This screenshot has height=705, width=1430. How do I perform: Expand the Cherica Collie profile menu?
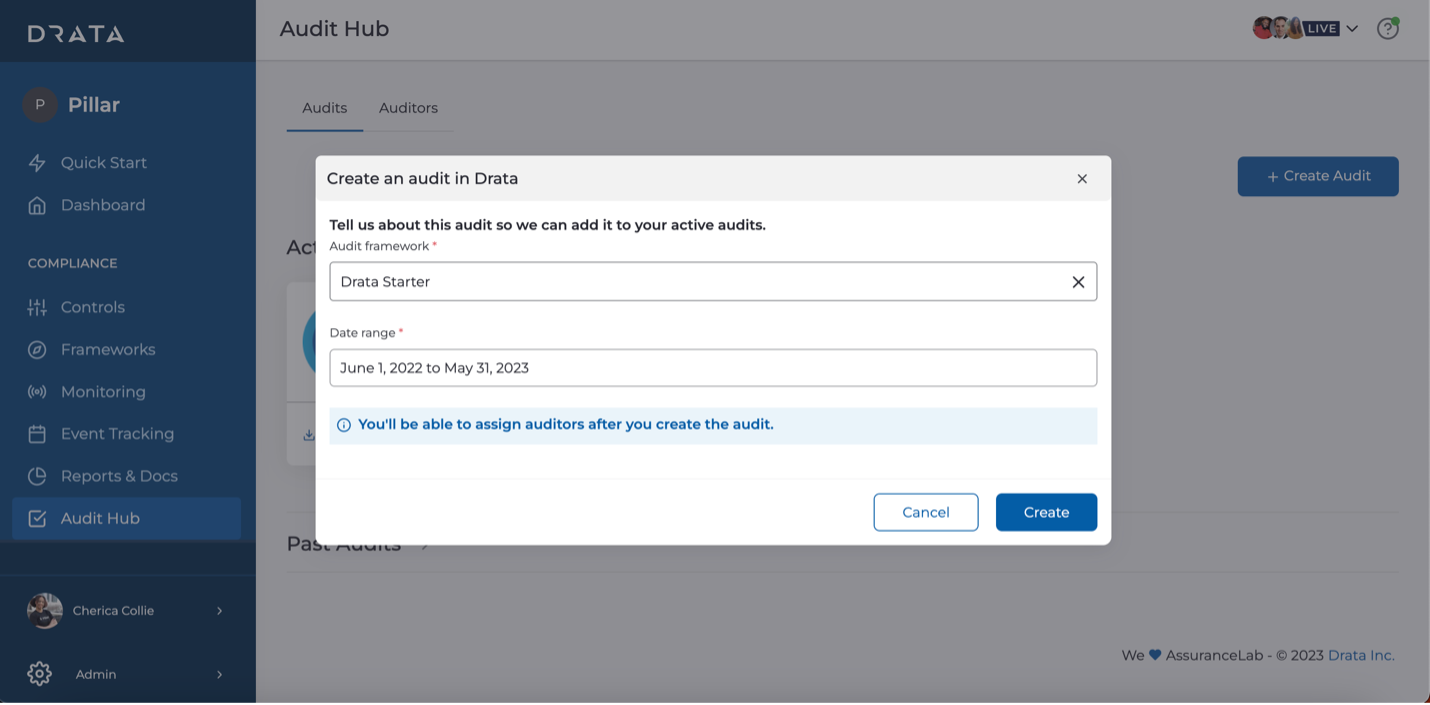pyautogui.click(x=219, y=611)
